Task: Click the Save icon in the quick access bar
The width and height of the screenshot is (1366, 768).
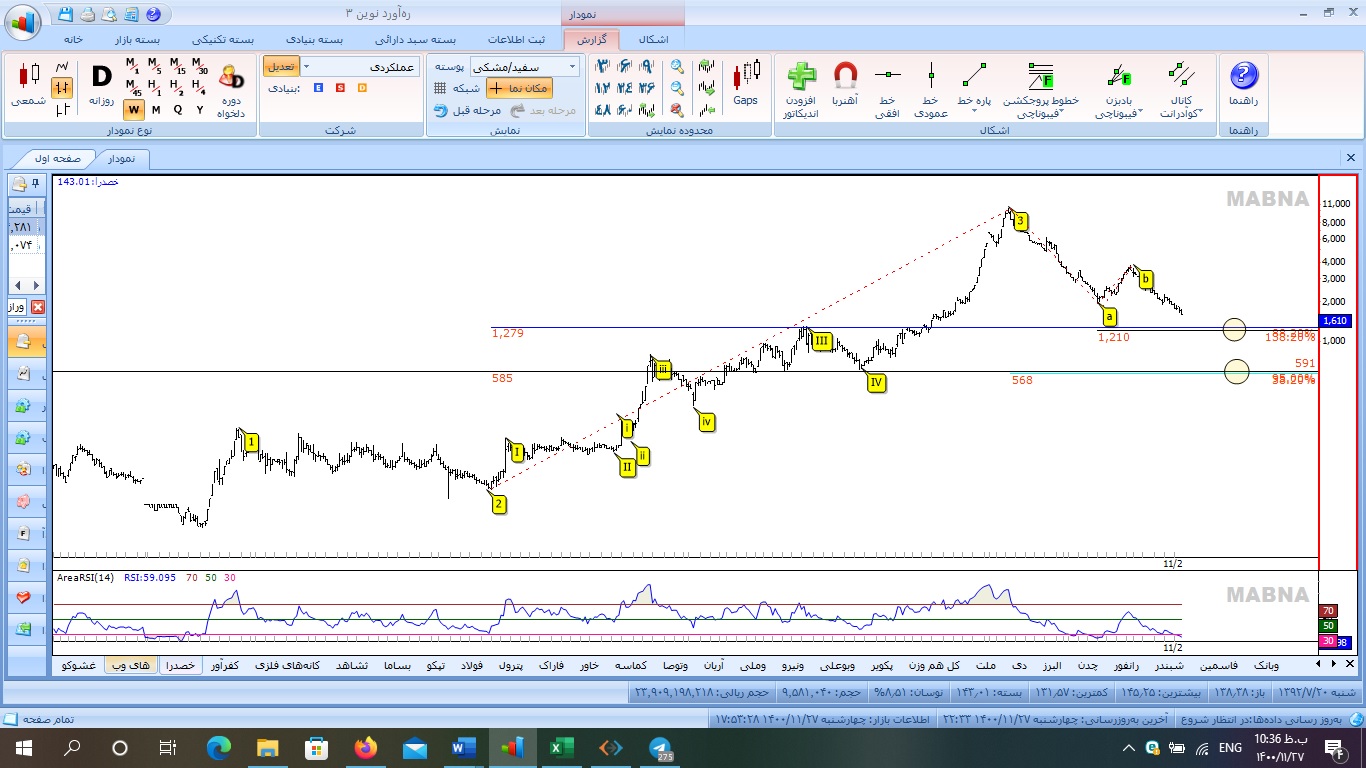Action: click(x=65, y=15)
